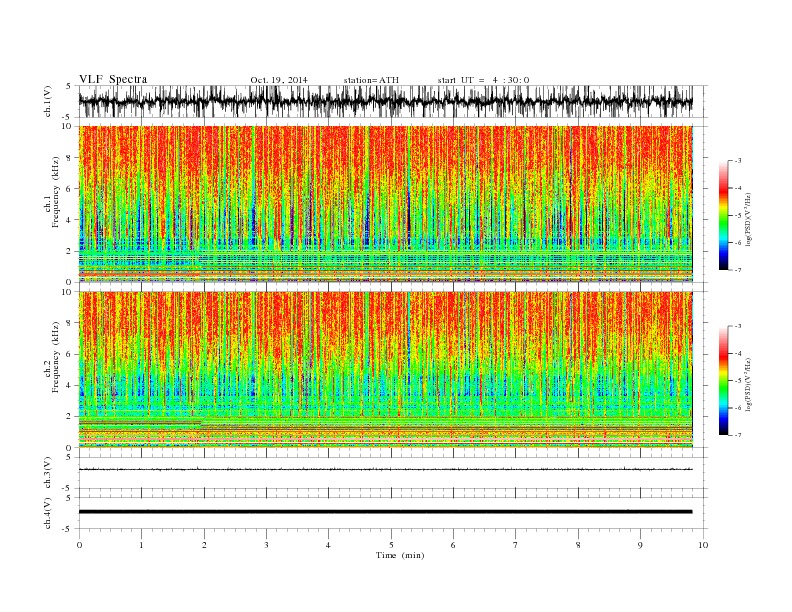The width and height of the screenshot is (792, 612).
Task: Click the "ch.1(V)" waveform axis label
Action: (48, 101)
